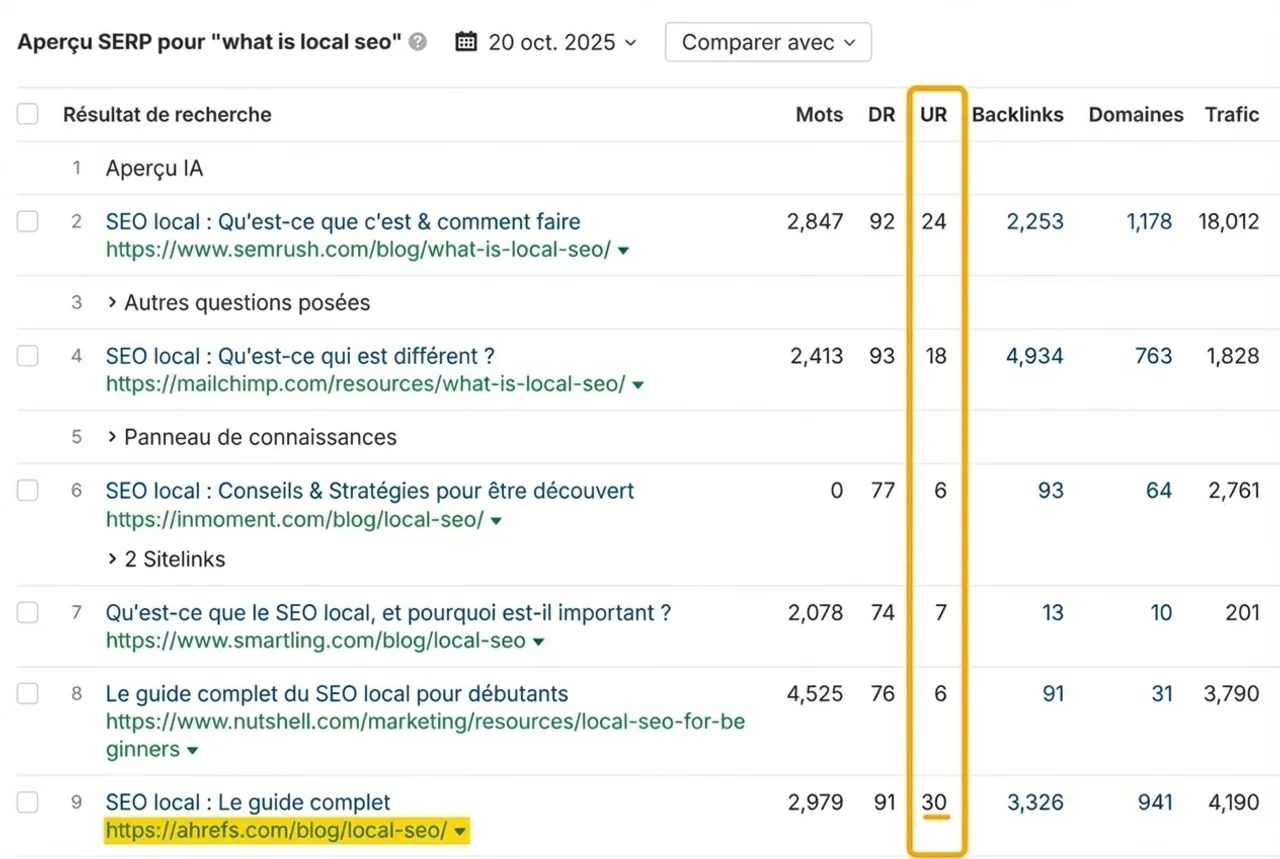Image resolution: width=1280 pixels, height=859 pixels.
Task: Check the select-all checkbox in the header row
Action: [x=27, y=114]
